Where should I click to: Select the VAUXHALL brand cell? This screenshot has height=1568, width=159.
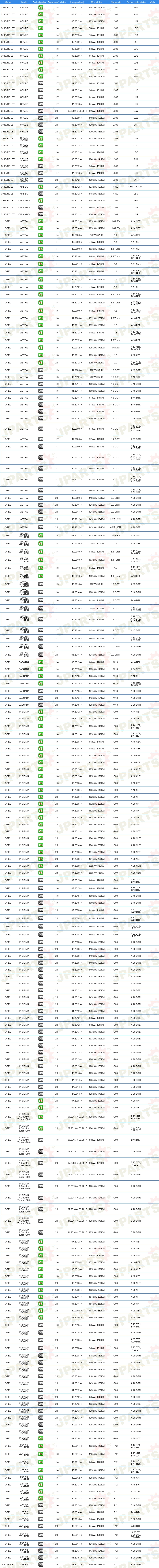point(8,1564)
